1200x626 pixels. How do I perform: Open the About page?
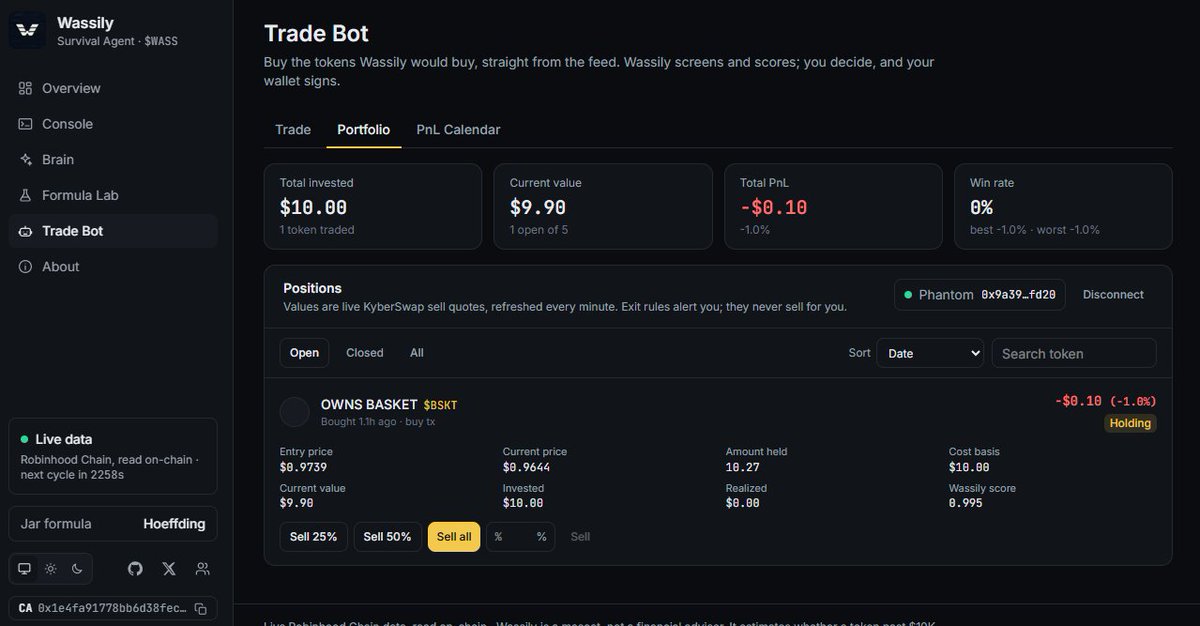coord(113,267)
